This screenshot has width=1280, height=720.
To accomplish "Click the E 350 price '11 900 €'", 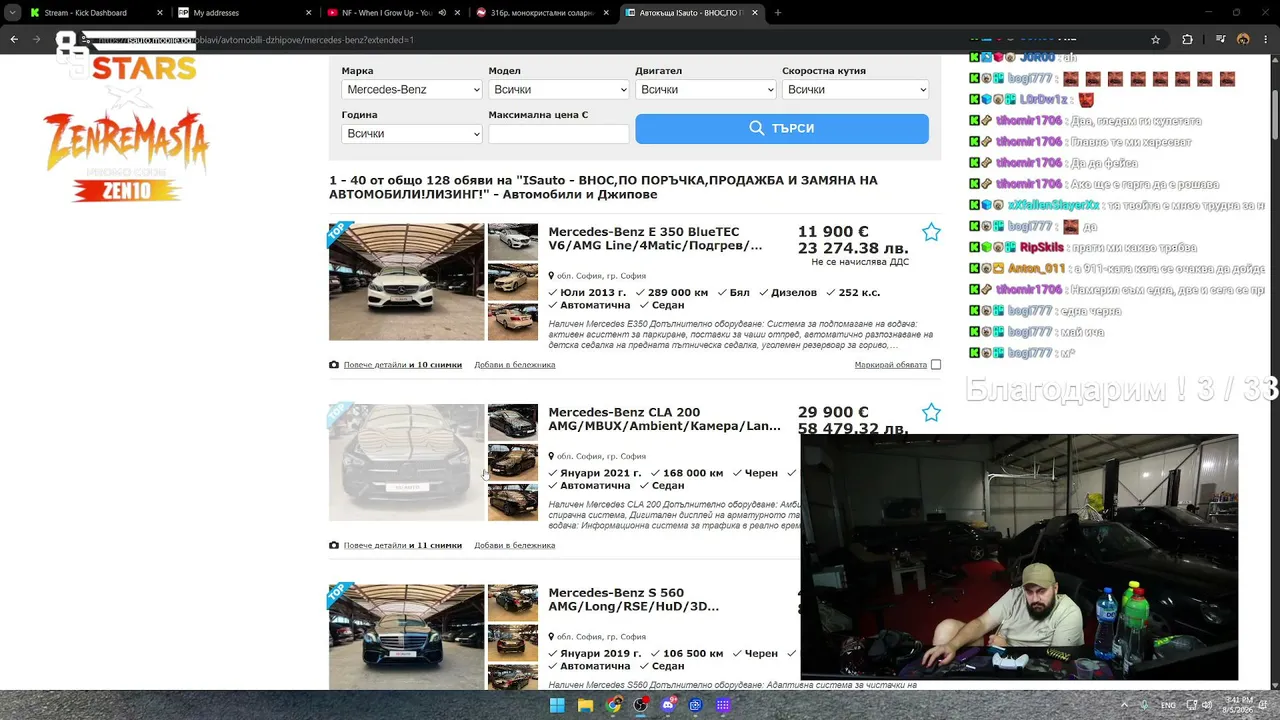I will [x=833, y=232].
